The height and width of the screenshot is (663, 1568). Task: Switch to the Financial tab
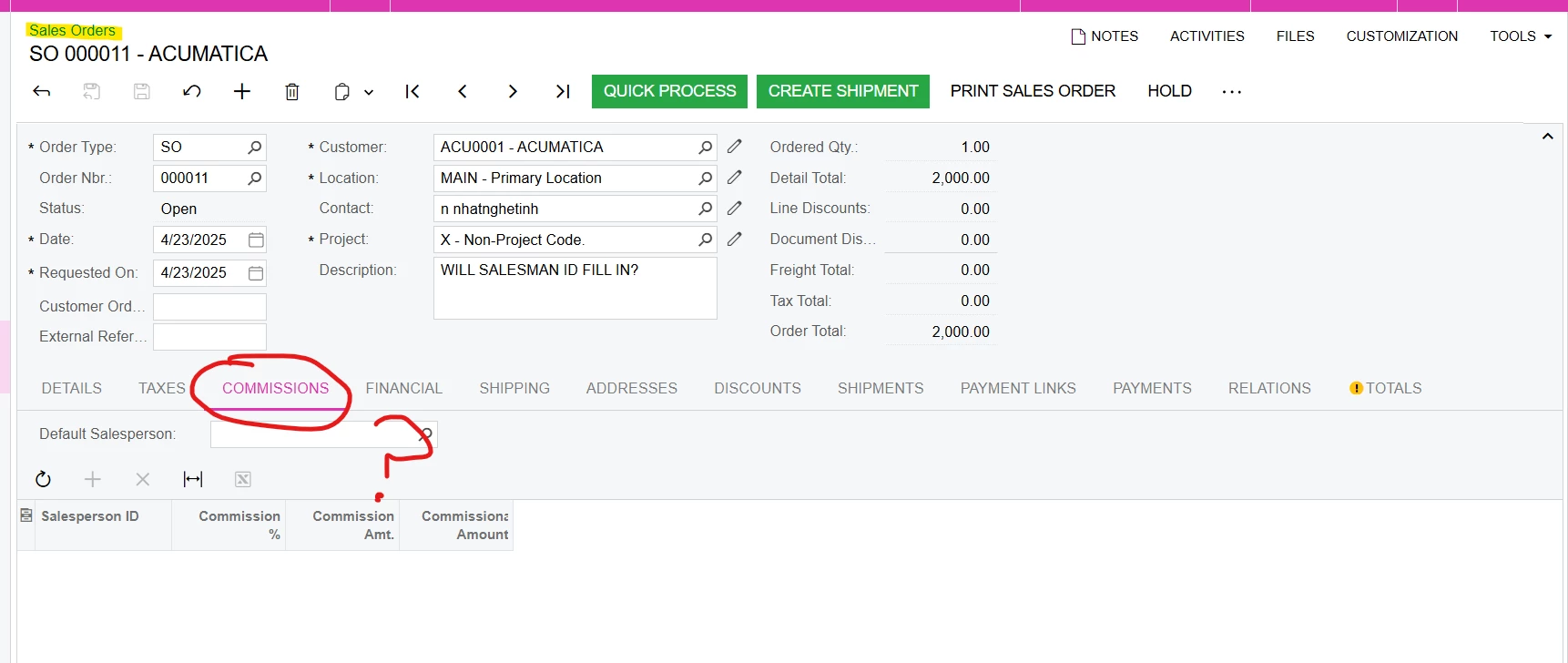404,388
